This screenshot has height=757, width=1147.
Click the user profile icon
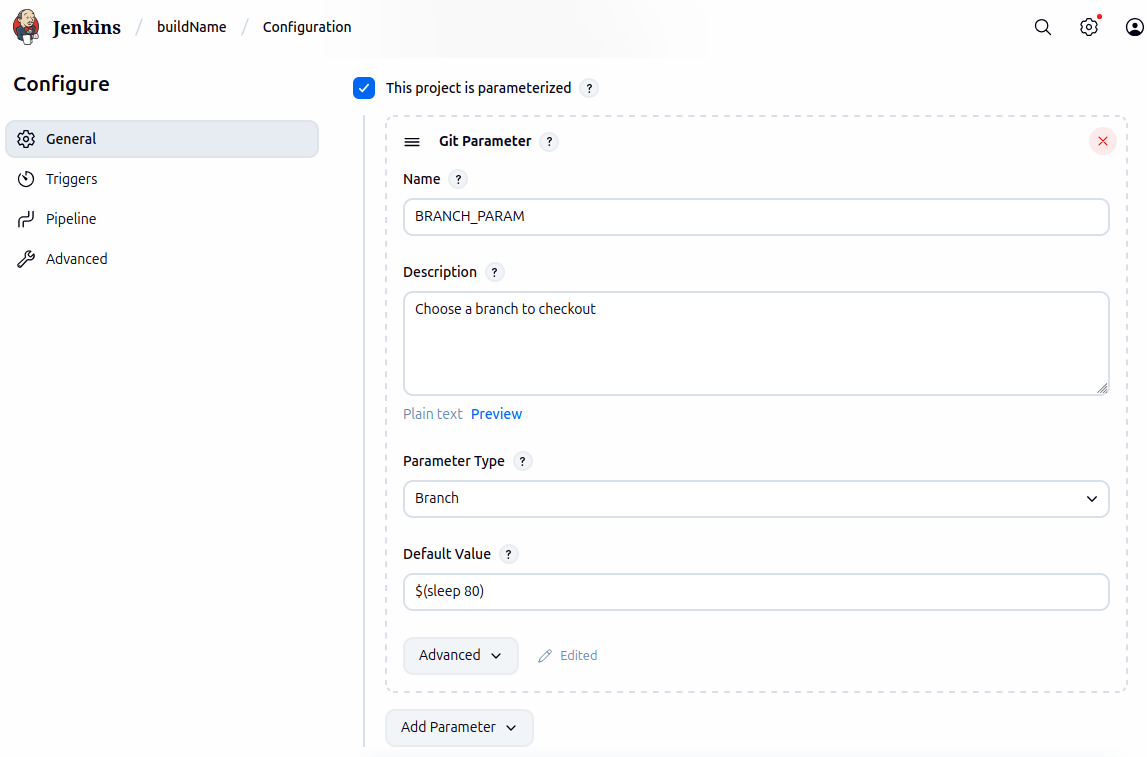(1135, 27)
